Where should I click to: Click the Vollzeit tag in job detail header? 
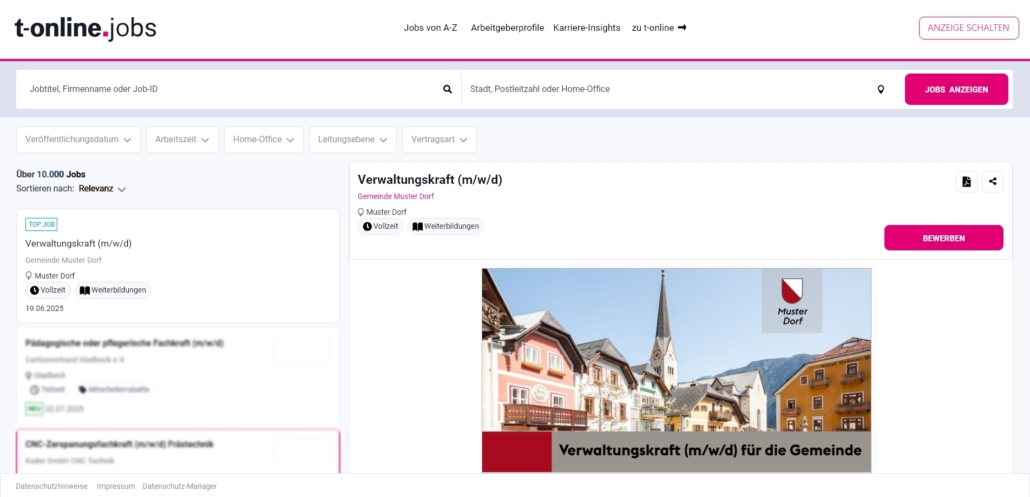click(380, 227)
